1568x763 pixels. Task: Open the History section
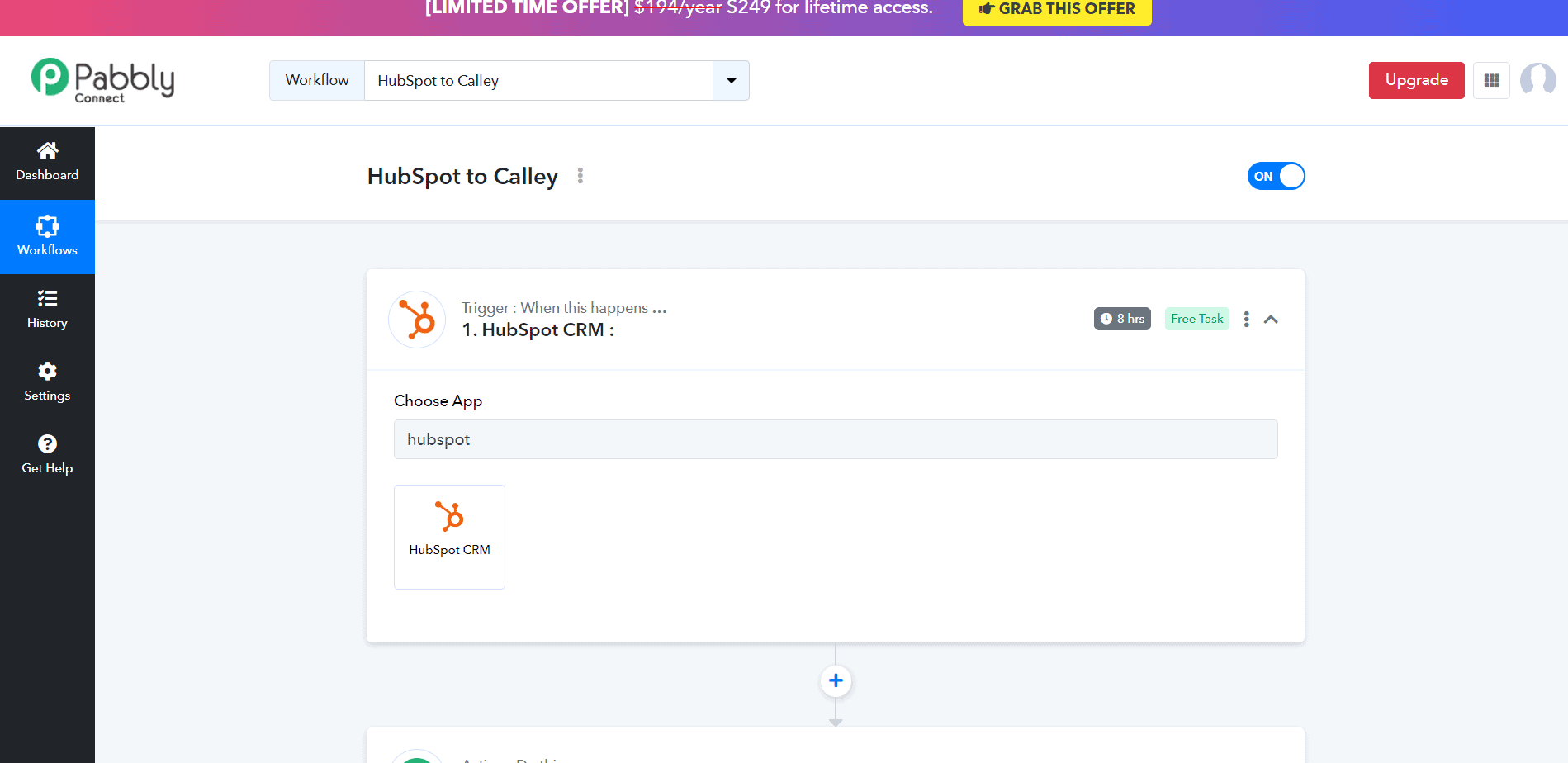47,310
